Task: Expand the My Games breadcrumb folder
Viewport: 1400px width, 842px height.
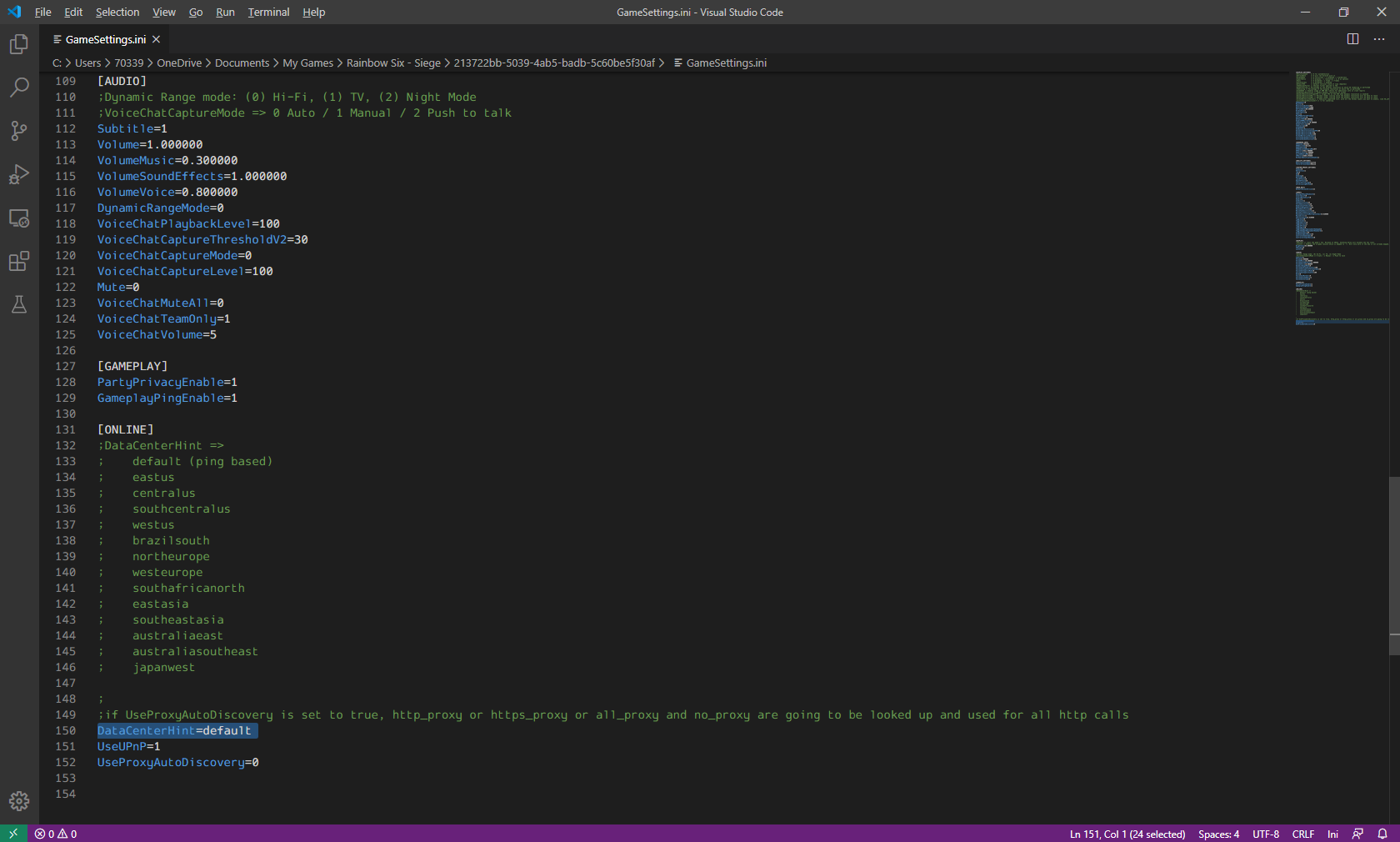Action: coord(307,63)
